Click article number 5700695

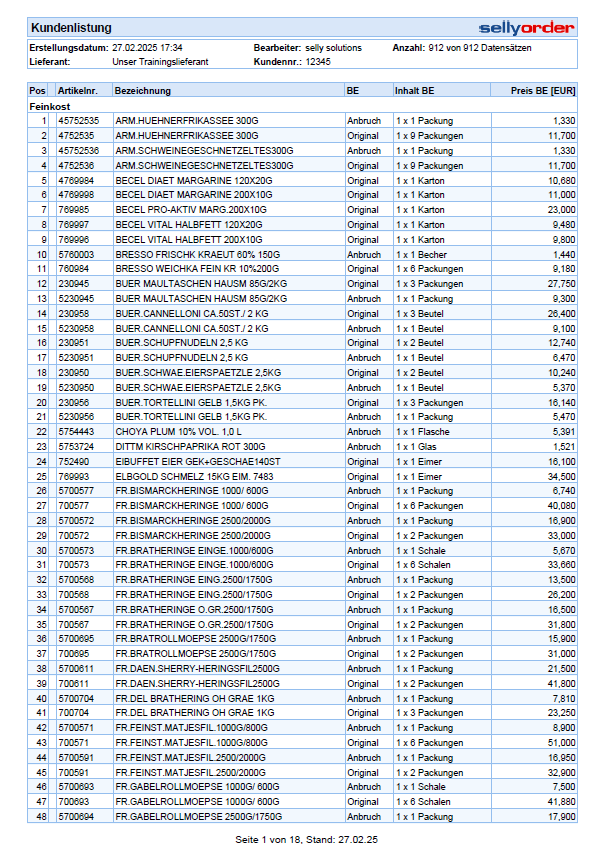pyautogui.click(x=76, y=639)
